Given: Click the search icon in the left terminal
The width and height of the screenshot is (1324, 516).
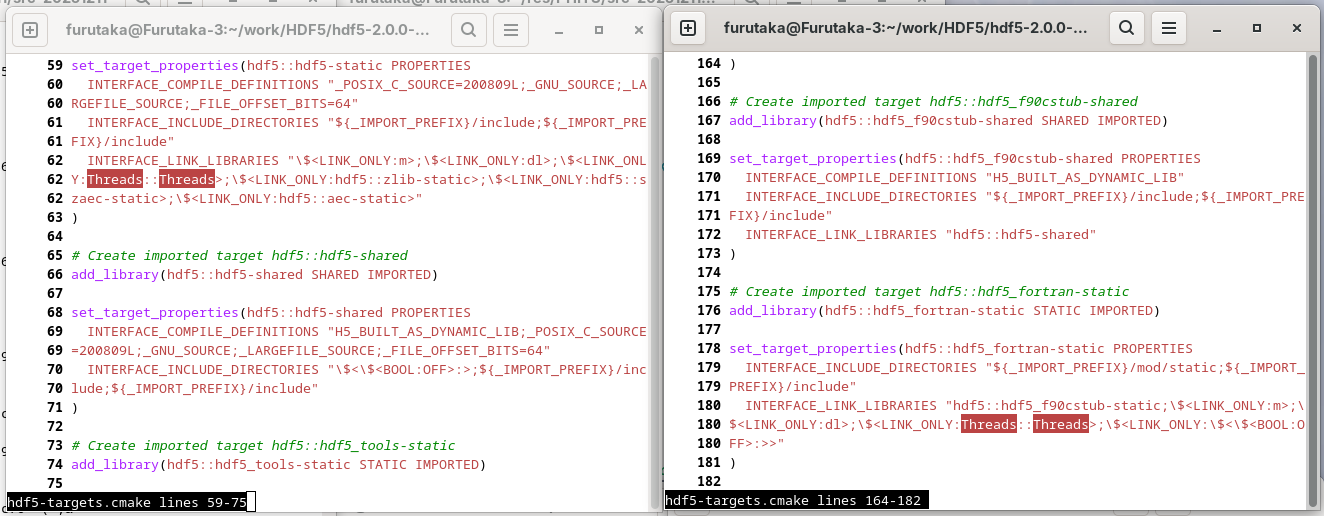Looking at the screenshot, I should click(467, 31).
